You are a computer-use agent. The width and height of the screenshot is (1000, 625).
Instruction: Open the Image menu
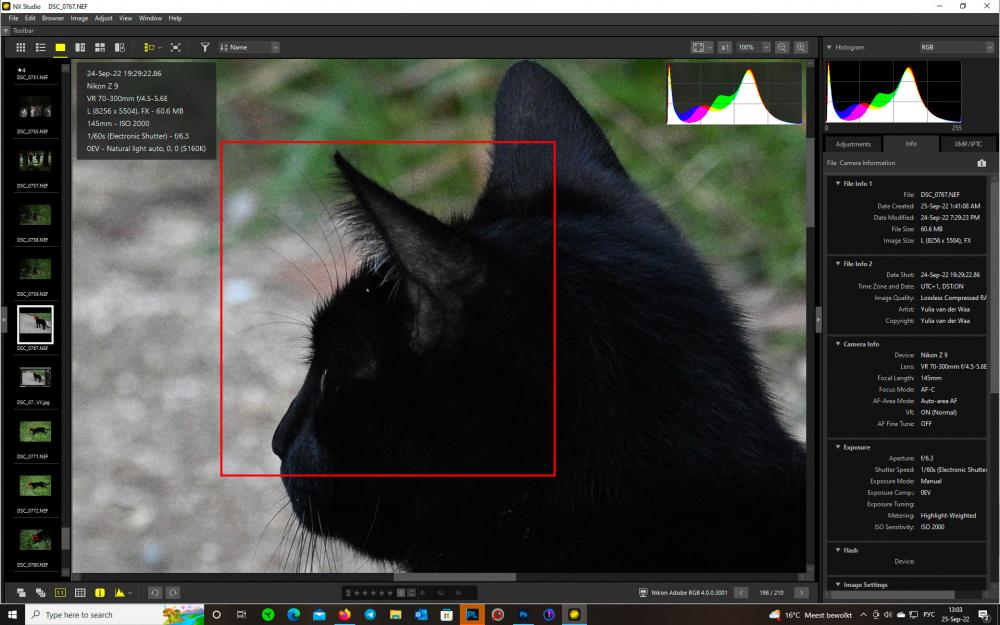(x=79, y=18)
